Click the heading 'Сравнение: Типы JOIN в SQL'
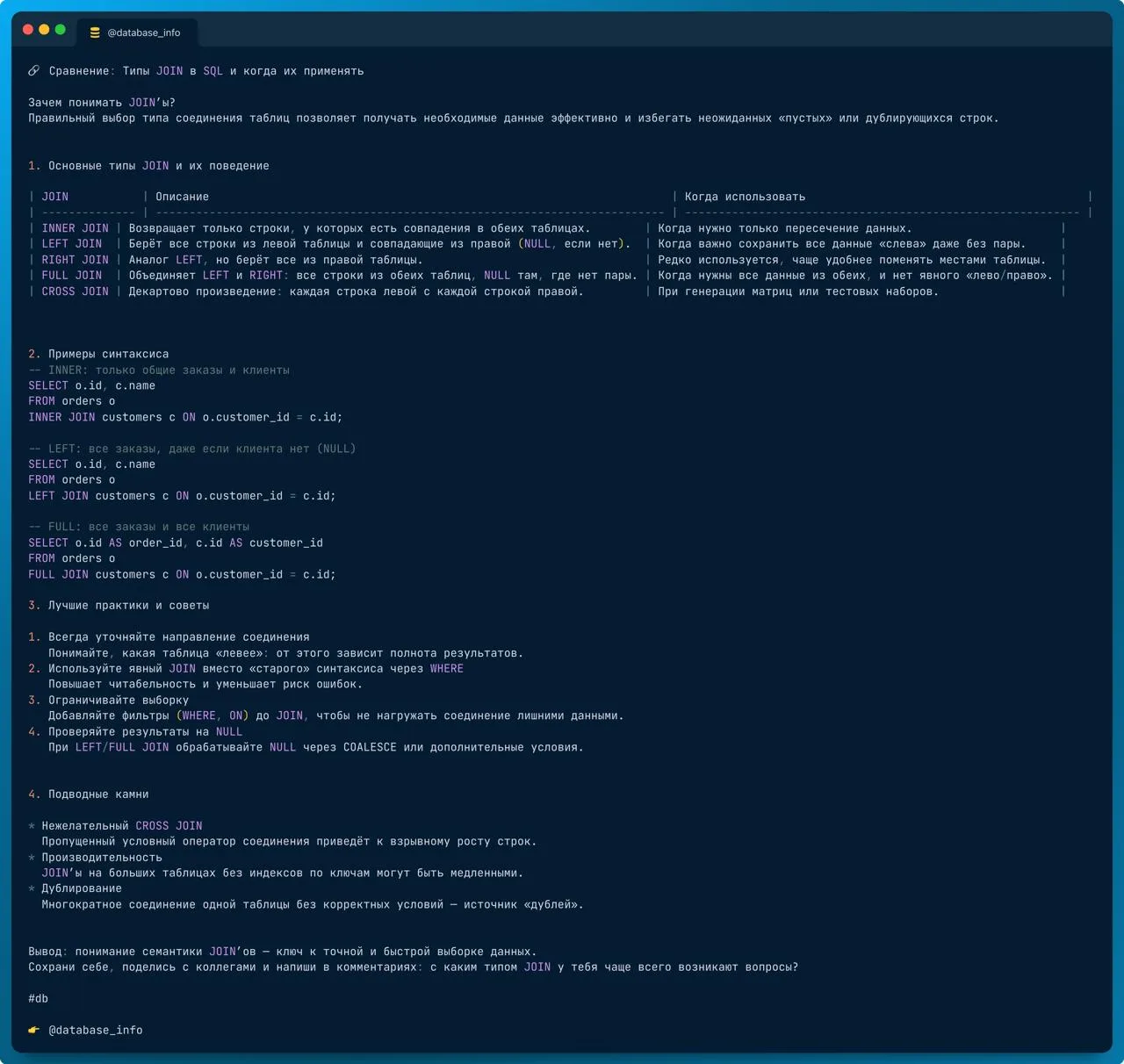The height and width of the screenshot is (1064, 1124). [136, 71]
